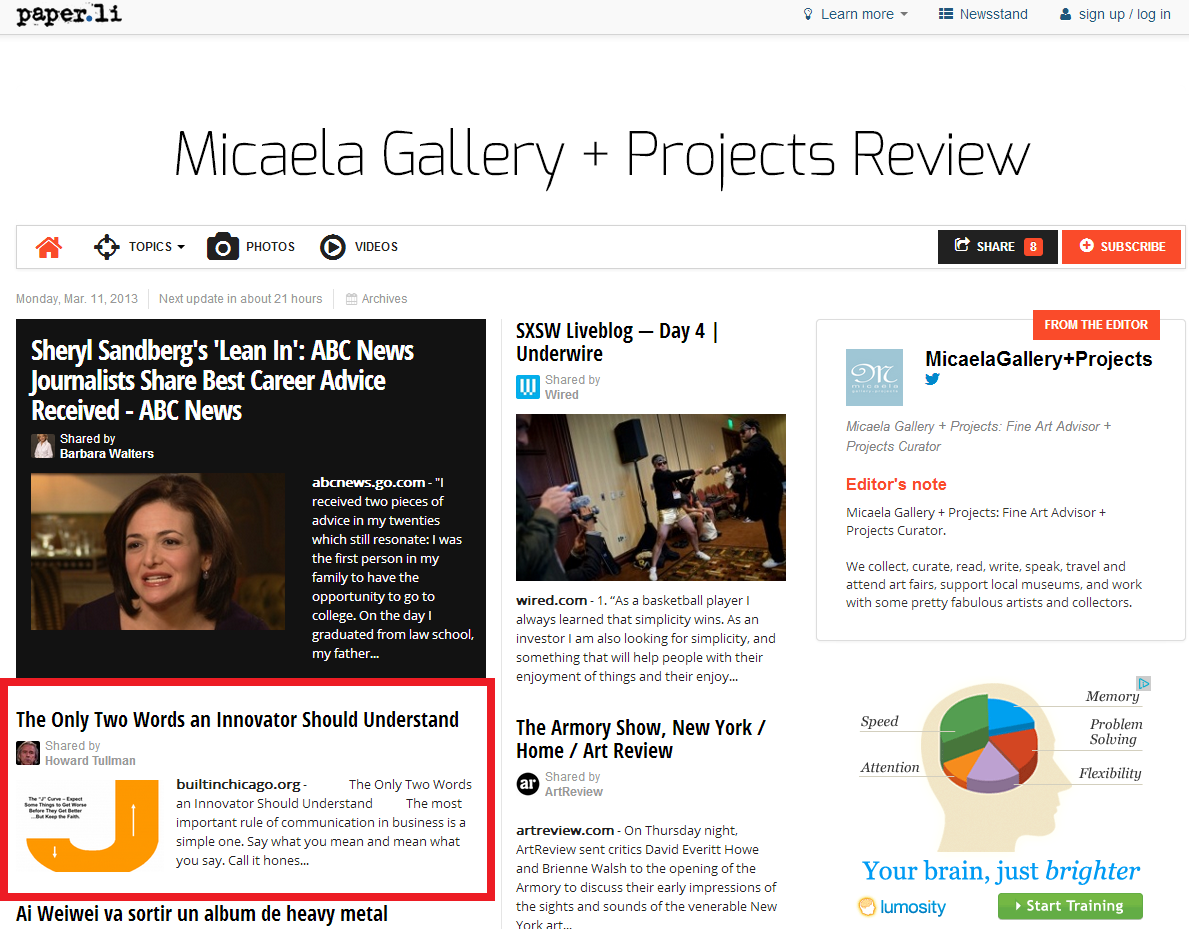Open the Newsstand link
1189x929 pixels.
[993, 14]
